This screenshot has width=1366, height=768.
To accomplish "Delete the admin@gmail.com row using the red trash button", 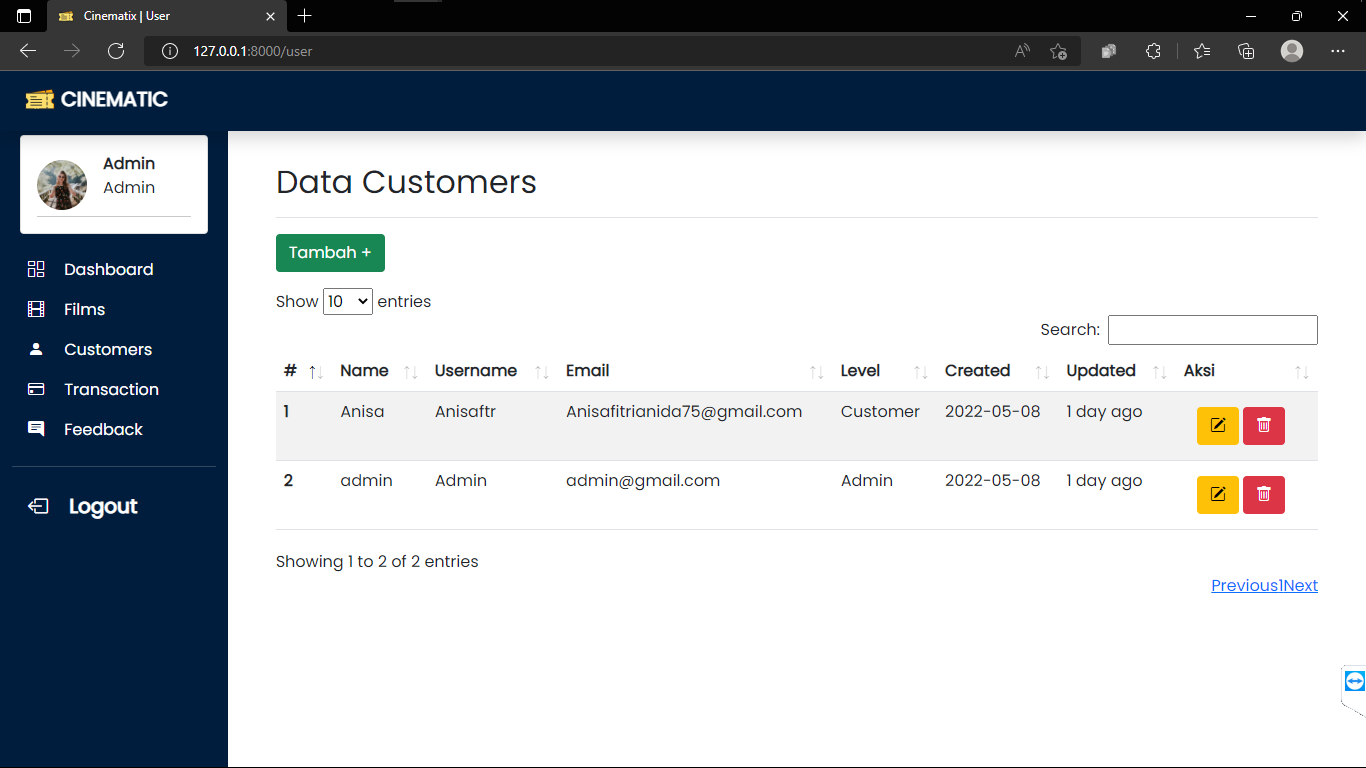I will pyautogui.click(x=1264, y=495).
